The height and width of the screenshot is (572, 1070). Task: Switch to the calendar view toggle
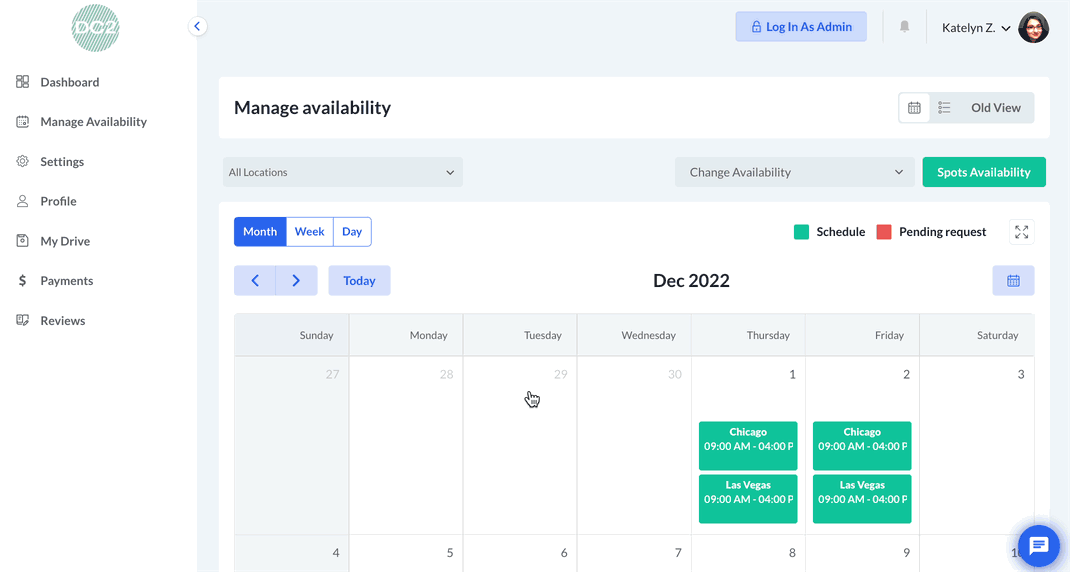point(914,108)
